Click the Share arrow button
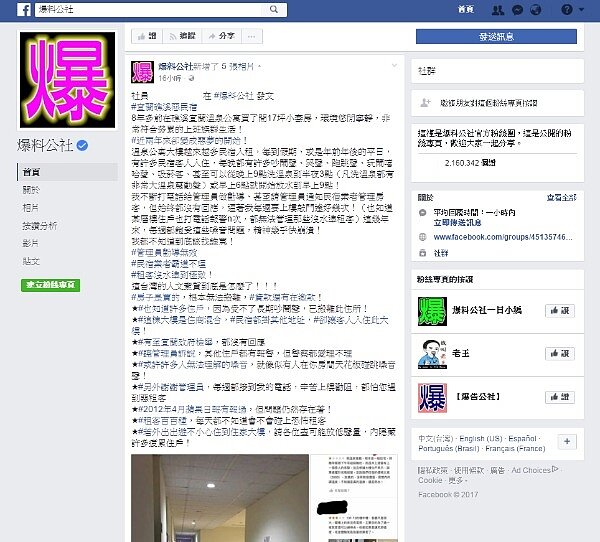The width and height of the screenshot is (600, 542). coord(221,36)
